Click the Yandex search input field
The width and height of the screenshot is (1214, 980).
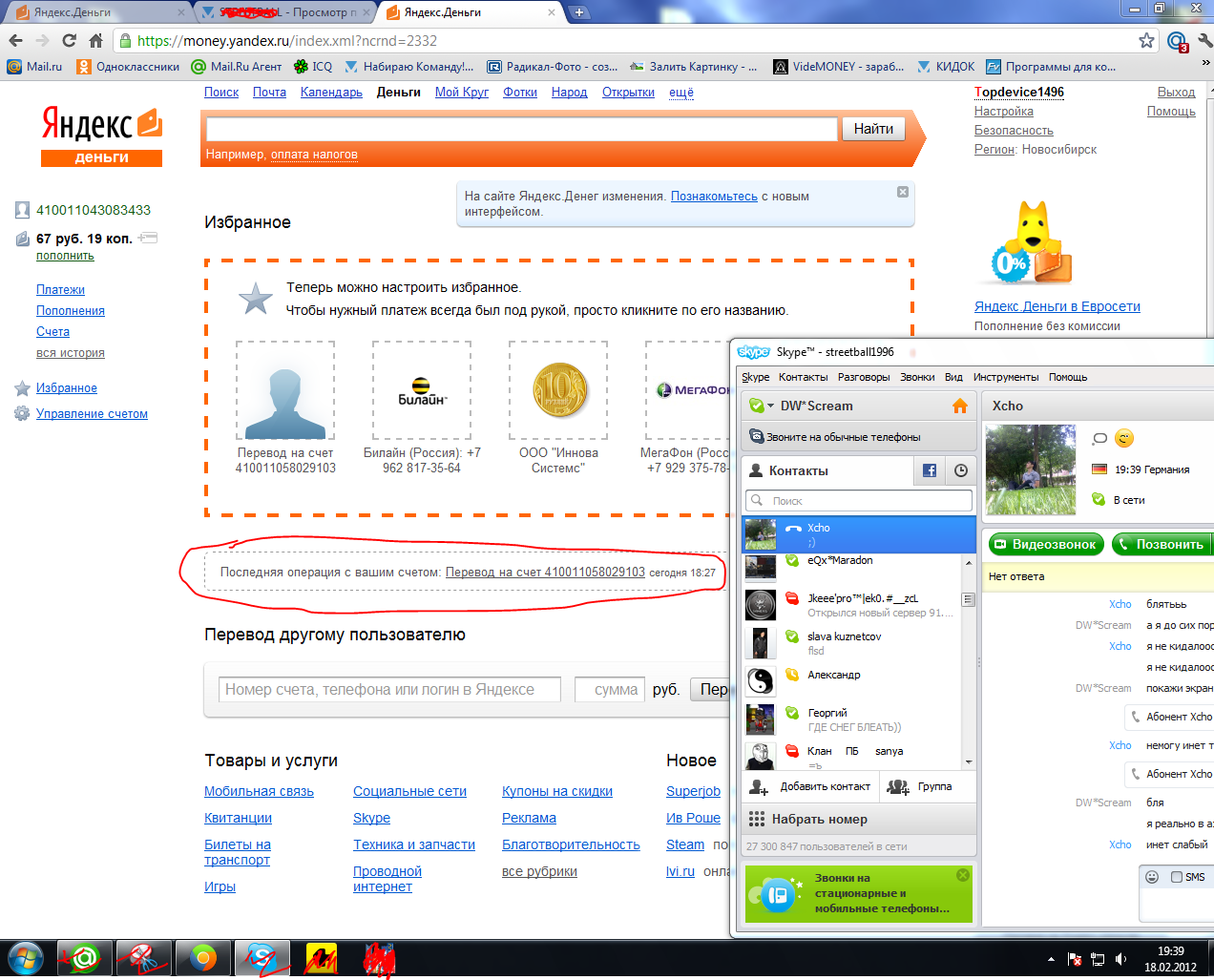pyautogui.click(x=521, y=129)
